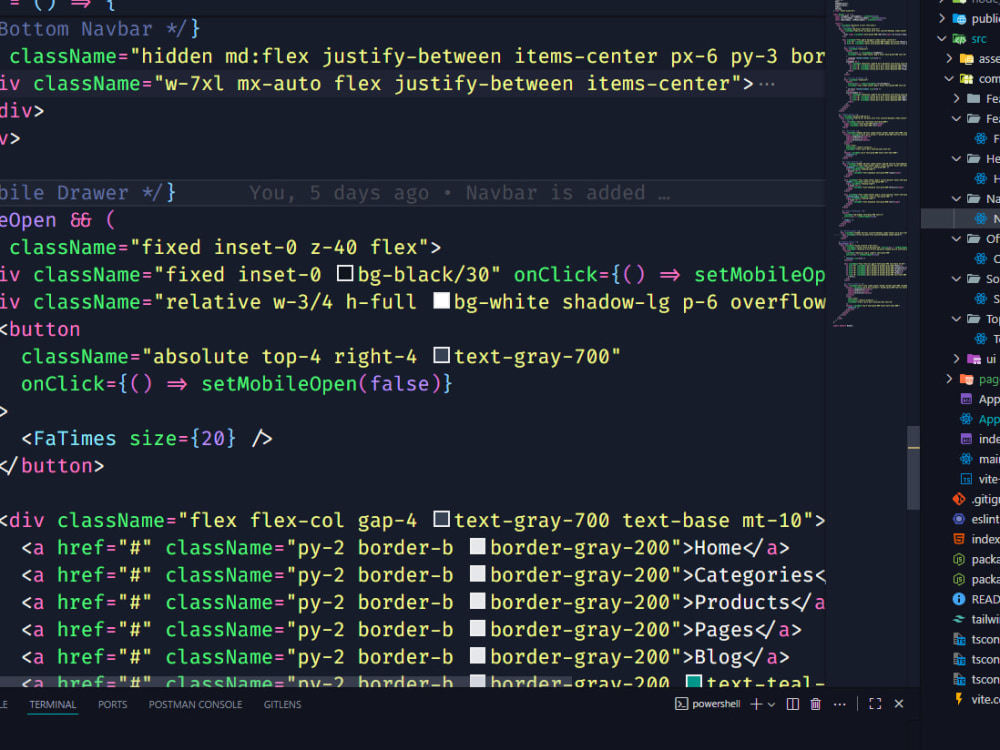
Task: Click border-gray-200 swatch on Products link line
Action: 478,601
